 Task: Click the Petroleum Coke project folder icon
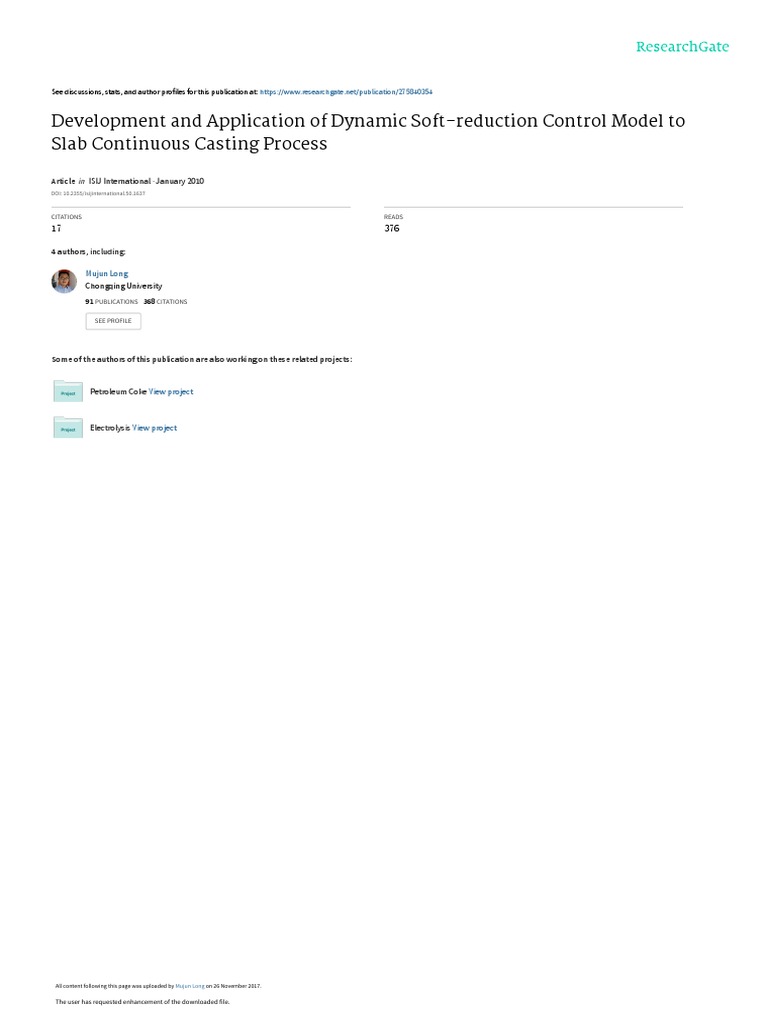(68, 392)
